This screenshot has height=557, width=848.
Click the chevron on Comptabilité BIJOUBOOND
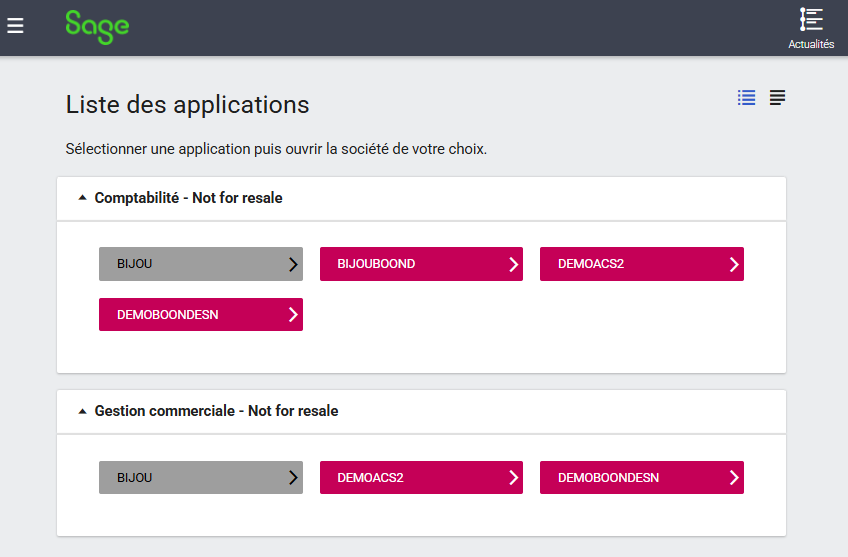click(x=513, y=264)
